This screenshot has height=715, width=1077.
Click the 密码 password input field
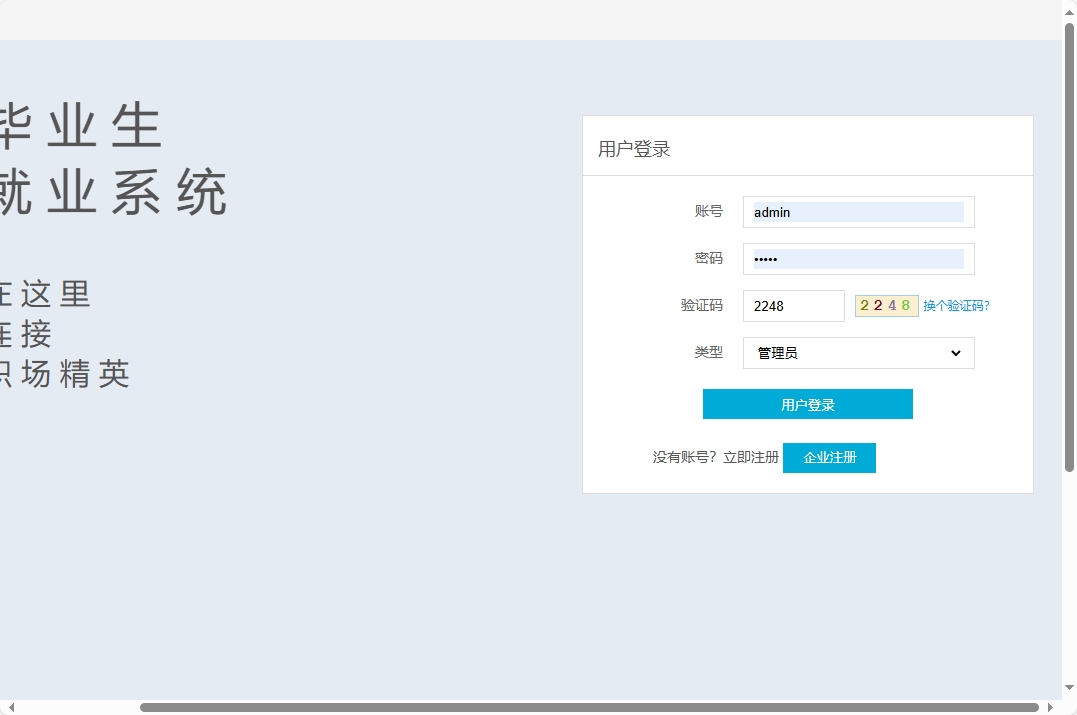click(x=858, y=258)
